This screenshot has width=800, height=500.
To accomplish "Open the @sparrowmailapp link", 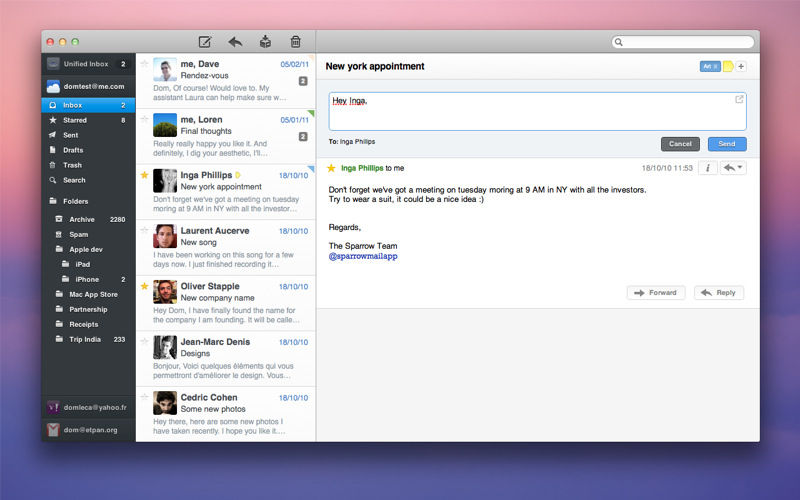I will click(363, 256).
